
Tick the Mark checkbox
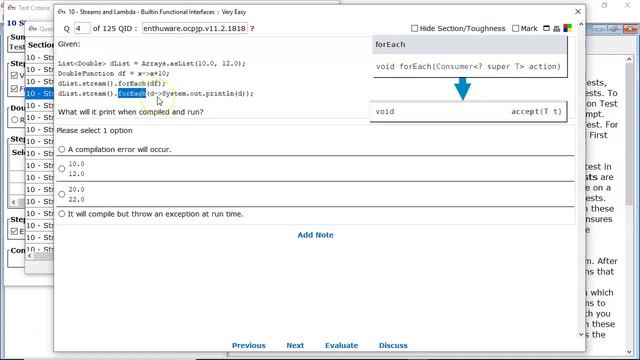click(515, 28)
